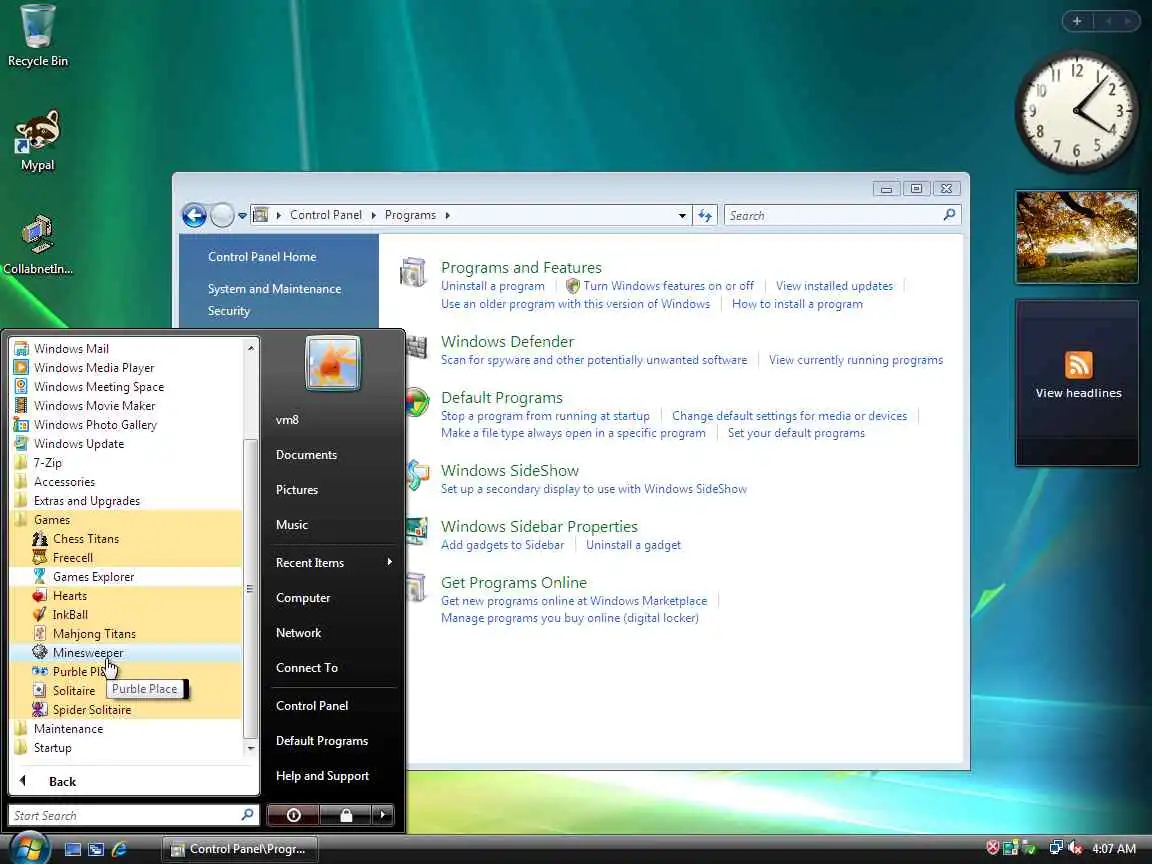The image size is (1152, 864).
Task: Open Windows Photo Gallery entry
Action: pos(95,425)
